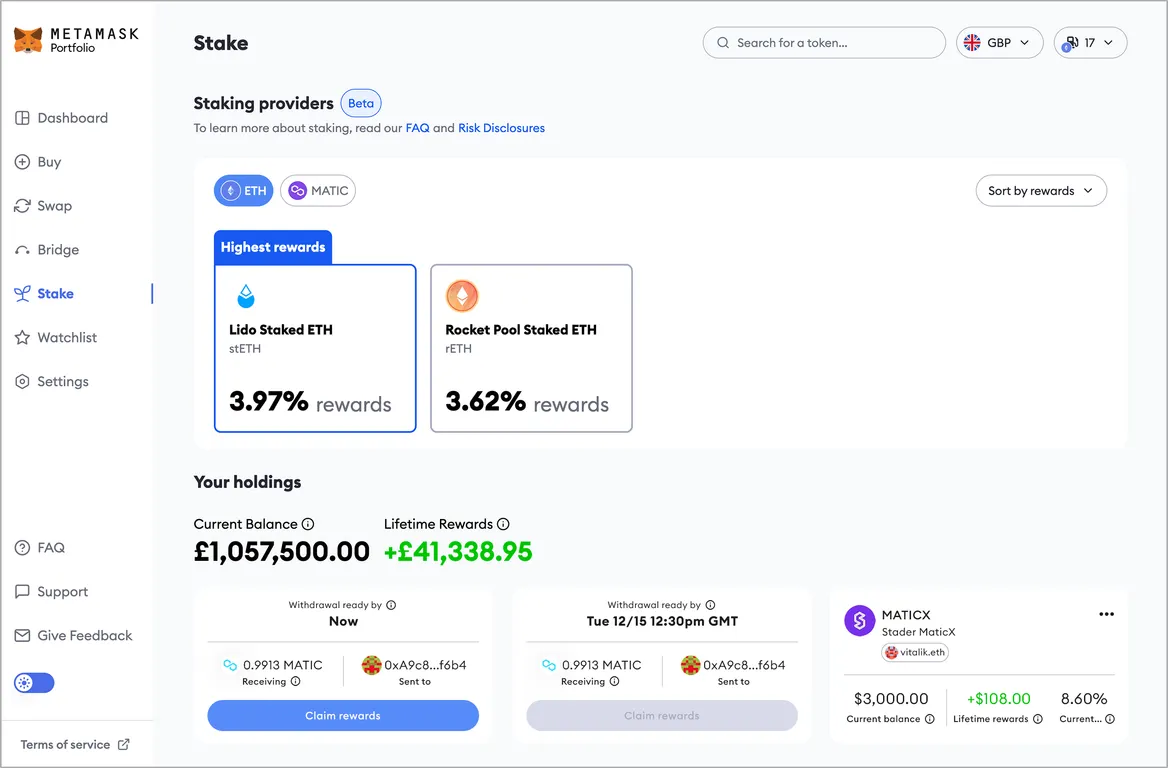
Task: Click the Dashboard grid icon in sidebar
Action: pyautogui.click(x=22, y=118)
